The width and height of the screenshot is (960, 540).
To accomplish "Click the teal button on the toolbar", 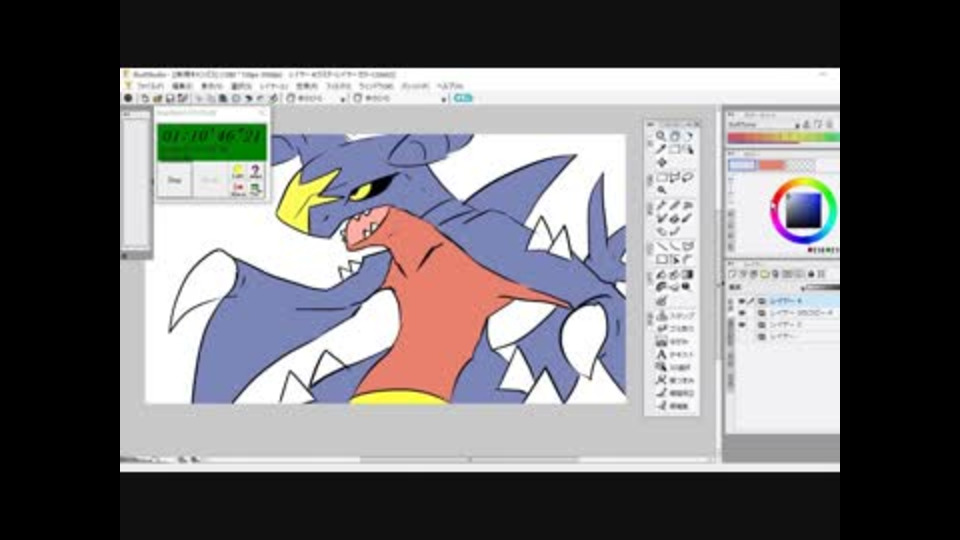I will tap(463, 98).
